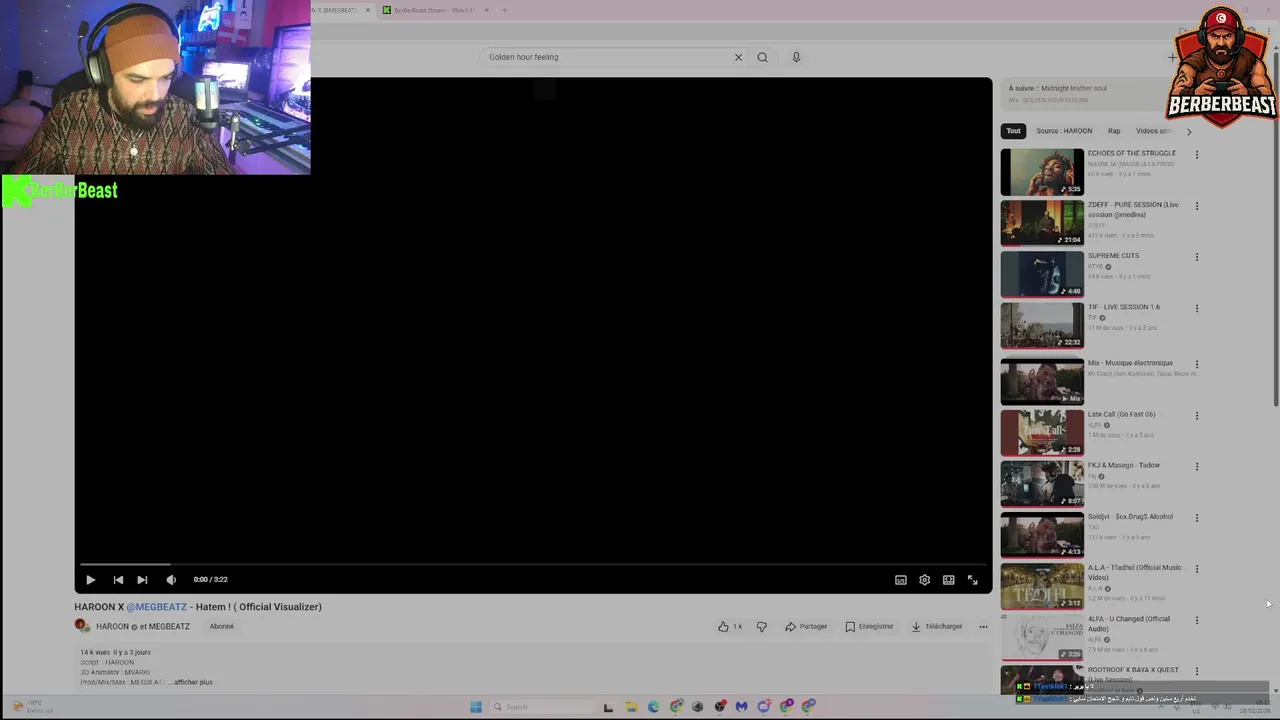Open options for Soldjvt - Sex.Drugs.Alcohol
Screen dimensions: 1280x720
[1196, 518]
